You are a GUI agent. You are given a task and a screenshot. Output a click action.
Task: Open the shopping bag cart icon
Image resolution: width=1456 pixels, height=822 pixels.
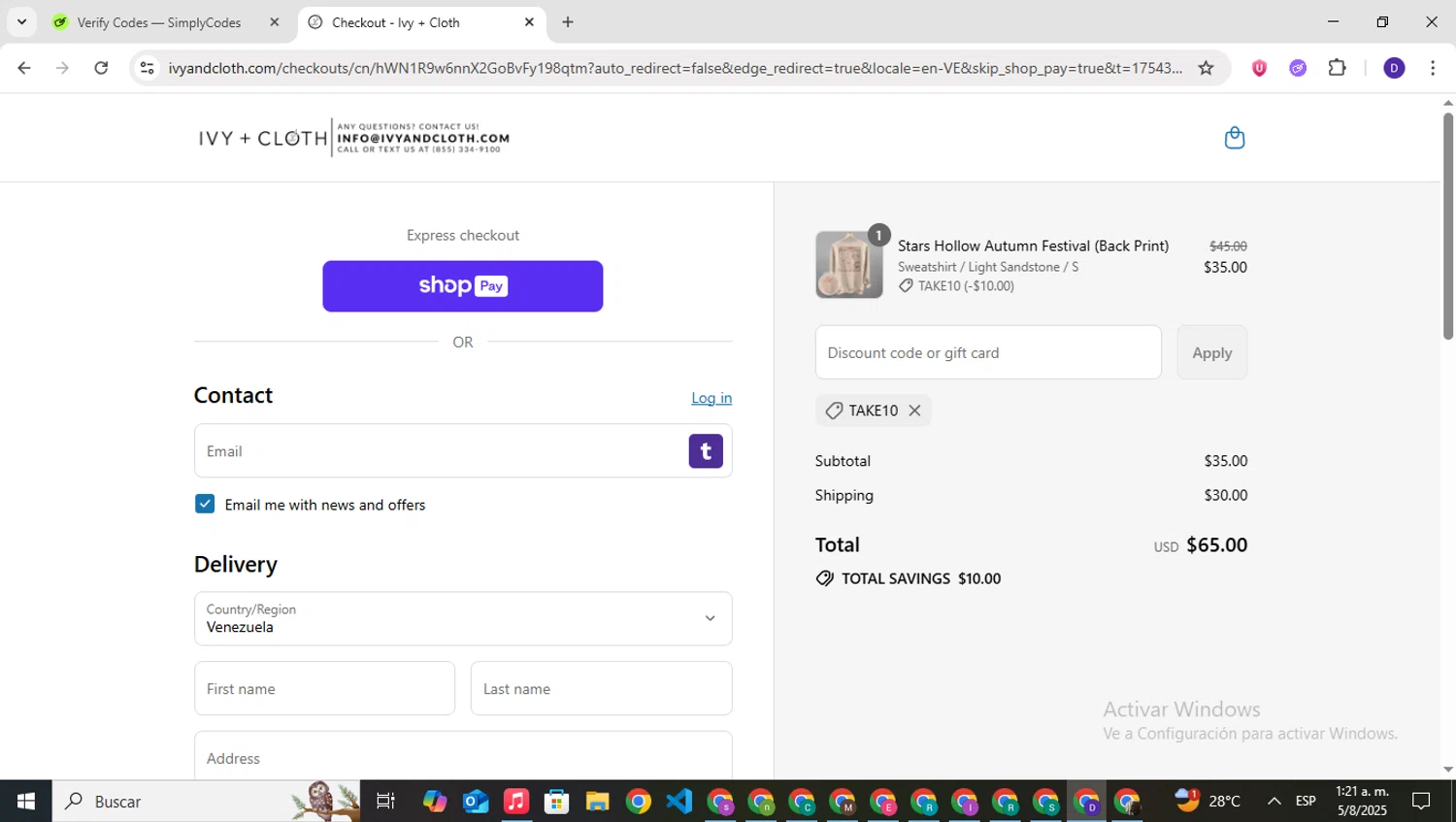pyautogui.click(x=1234, y=138)
